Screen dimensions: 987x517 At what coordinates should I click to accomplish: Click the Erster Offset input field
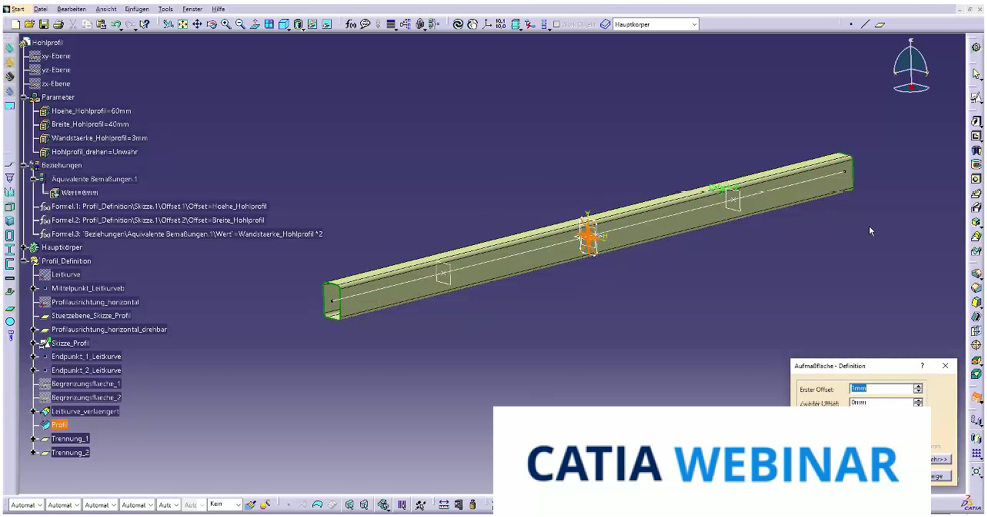pyautogui.click(x=881, y=389)
